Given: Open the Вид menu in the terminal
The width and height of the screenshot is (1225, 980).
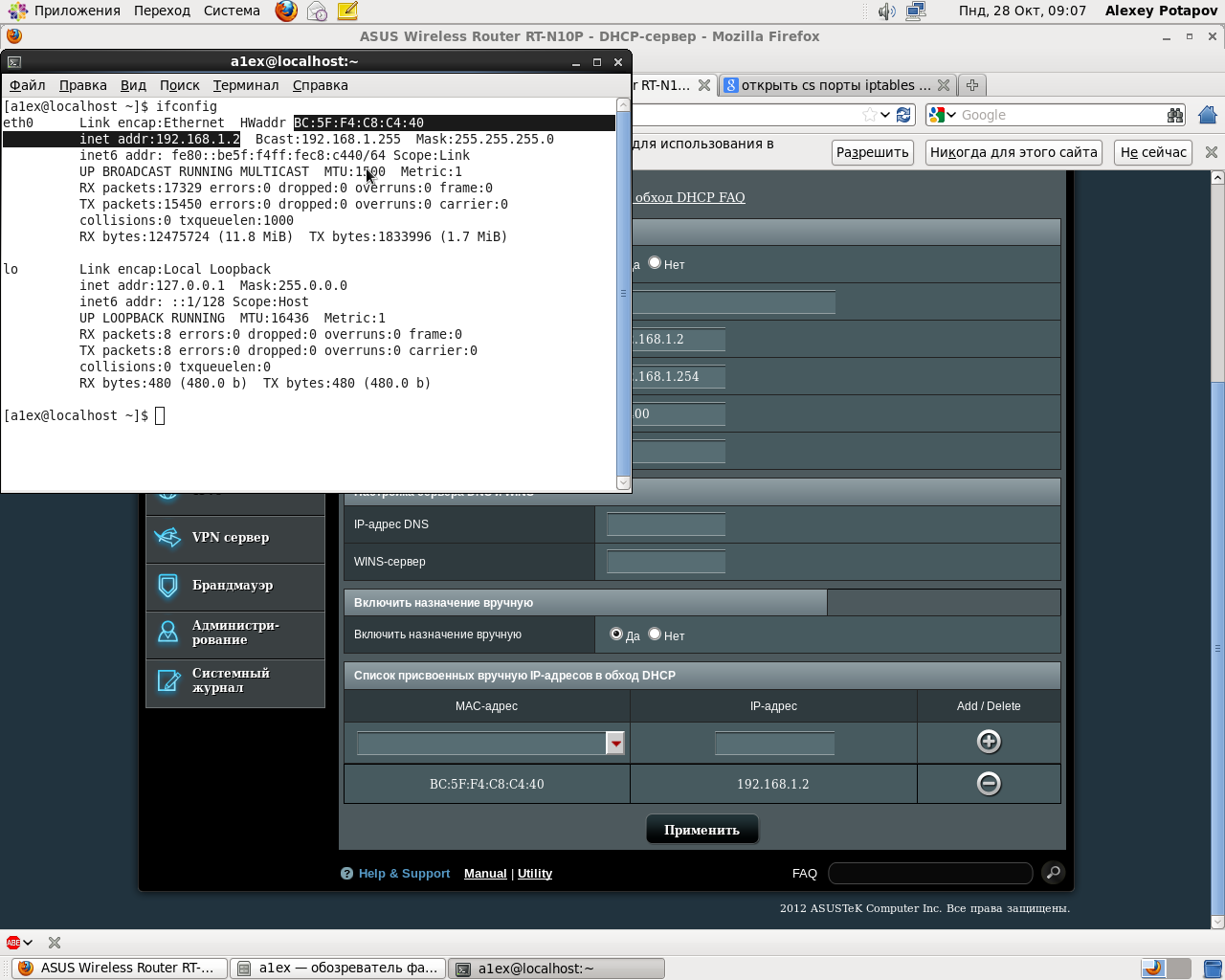Looking at the screenshot, I should point(133,85).
